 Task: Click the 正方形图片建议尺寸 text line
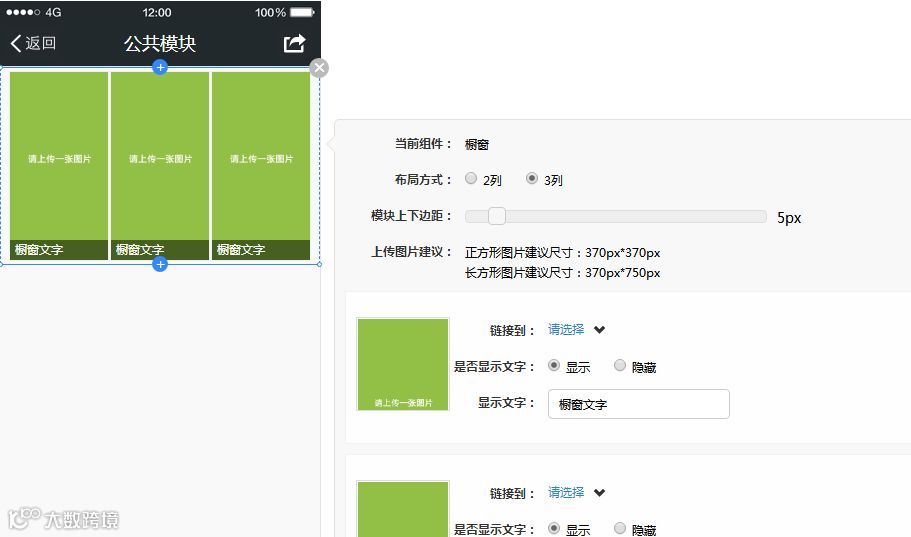tap(562, 253)
